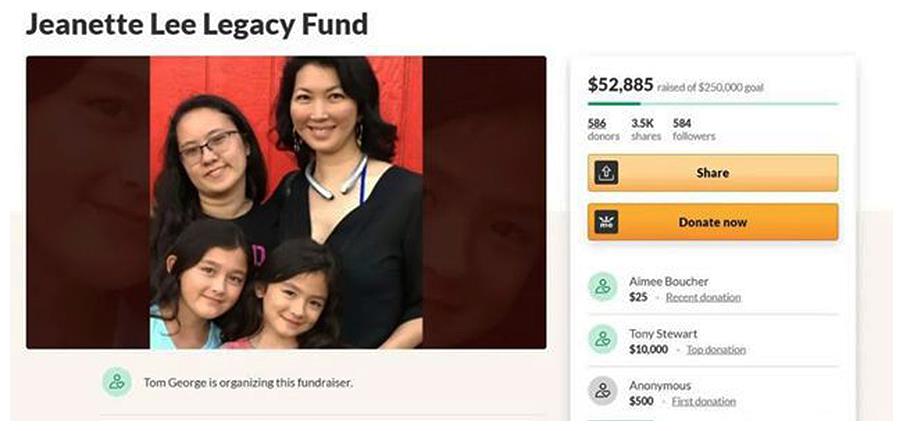
Task: Open the Top donation link
Action: pyautogui.click(x=716, y=350)
